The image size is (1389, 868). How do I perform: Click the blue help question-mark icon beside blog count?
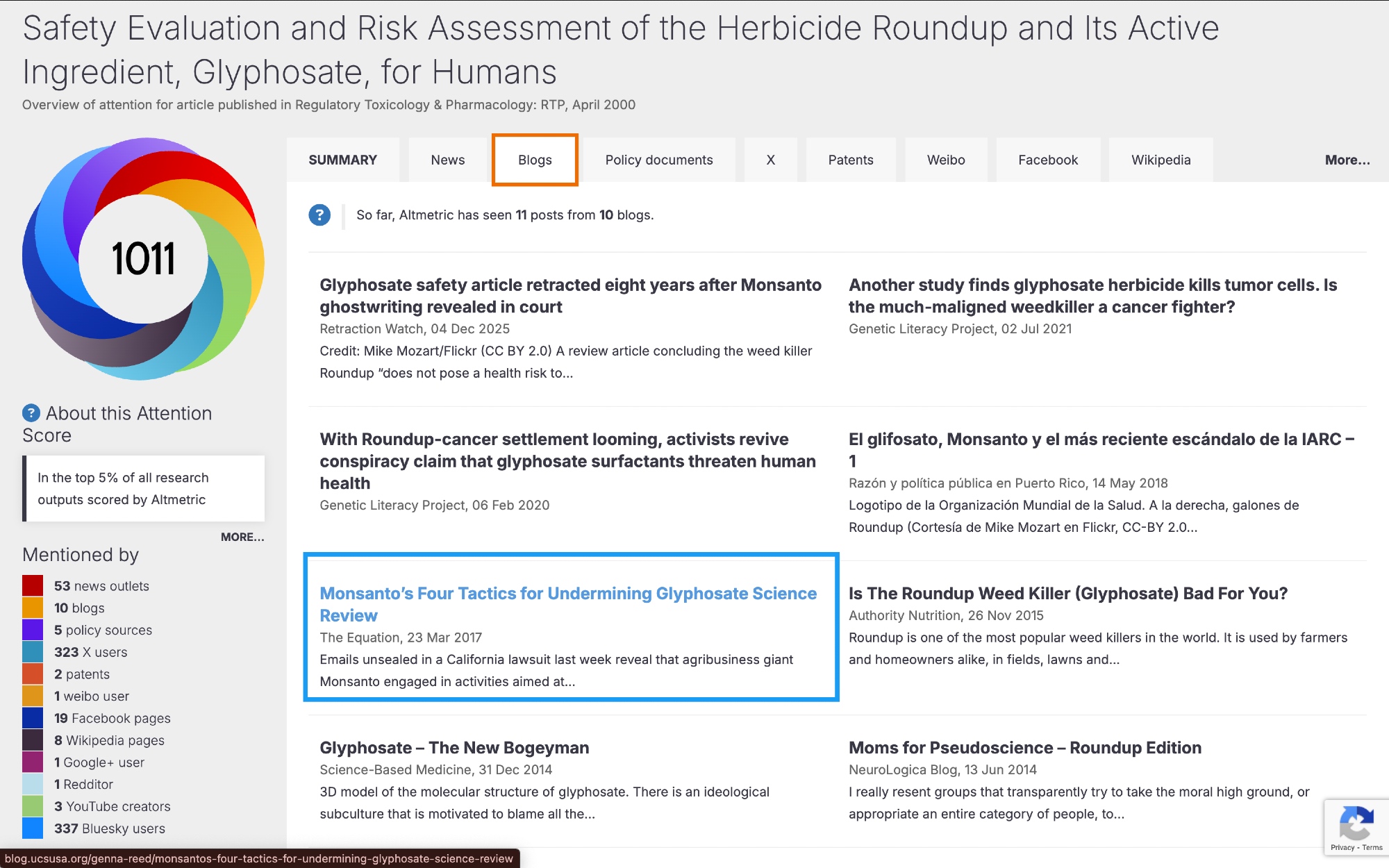tap(319, 215)
